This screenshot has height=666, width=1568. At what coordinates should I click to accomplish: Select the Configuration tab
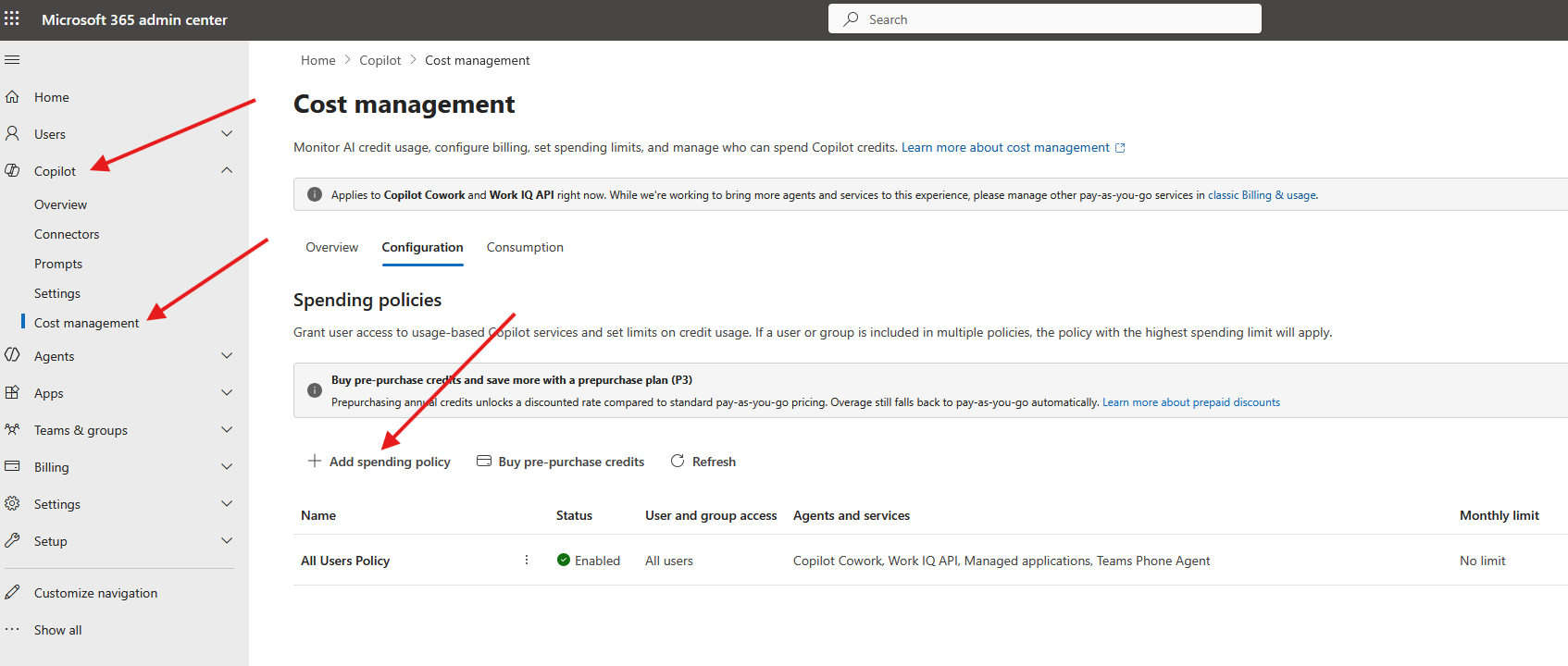coord(422,247)
